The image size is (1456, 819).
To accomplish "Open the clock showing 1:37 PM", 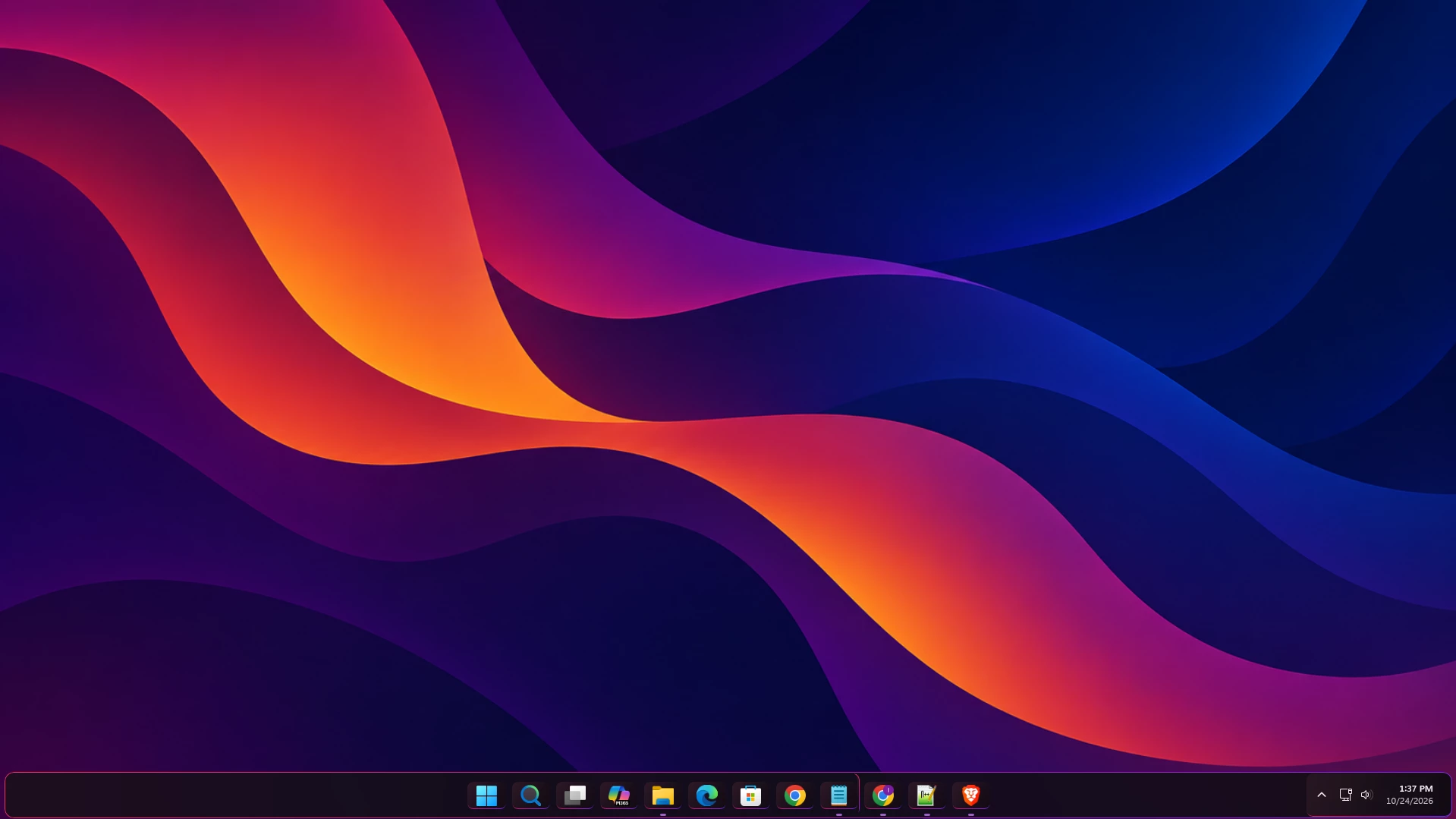I will [x=1410, y=795].
